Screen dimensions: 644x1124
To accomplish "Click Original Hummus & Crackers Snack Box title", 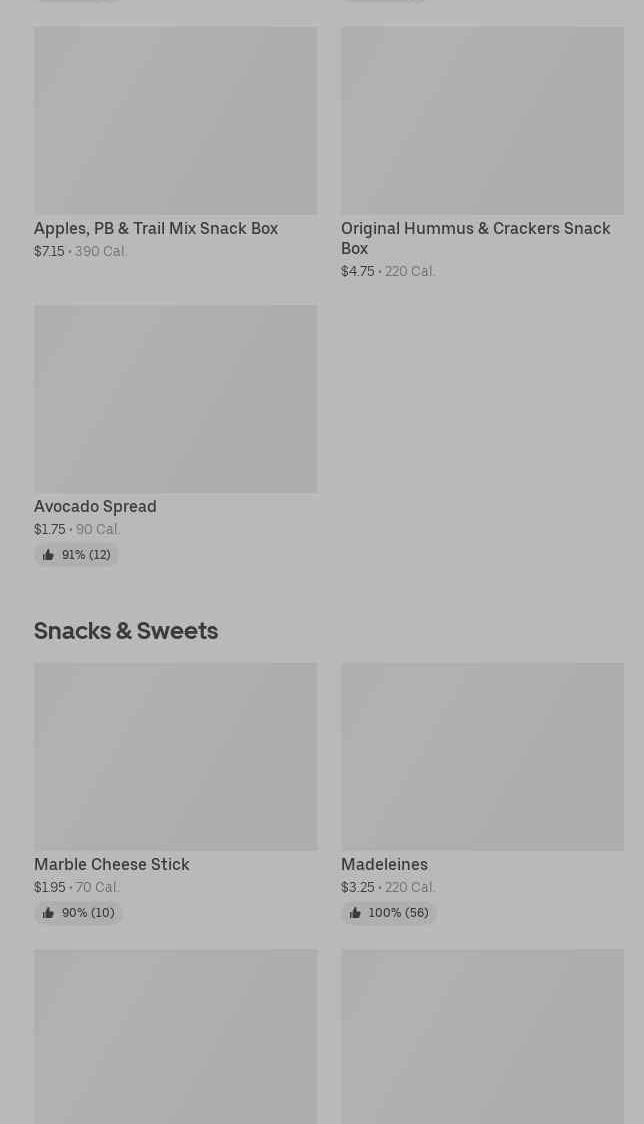I will 475,238.
